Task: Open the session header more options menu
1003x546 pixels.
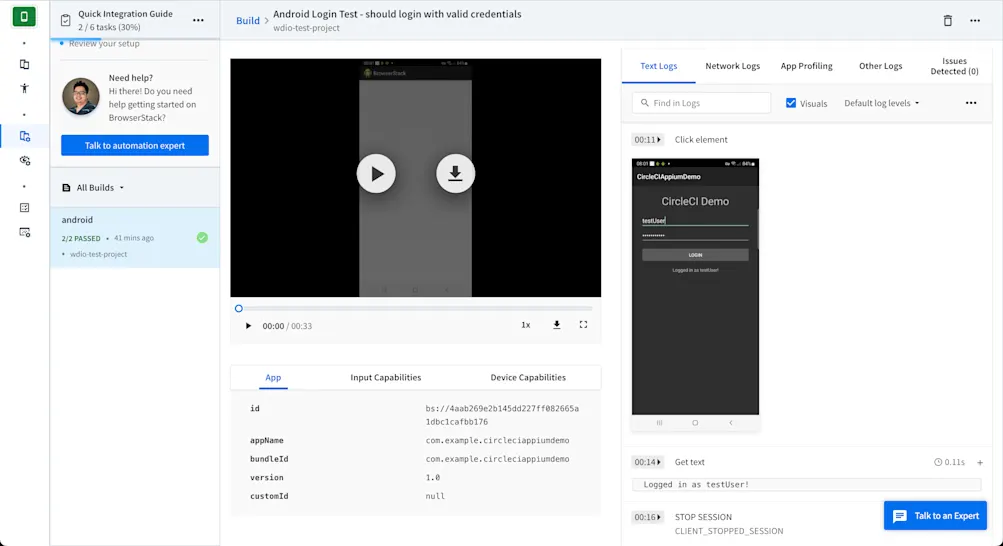Action: tap(975, 20)
